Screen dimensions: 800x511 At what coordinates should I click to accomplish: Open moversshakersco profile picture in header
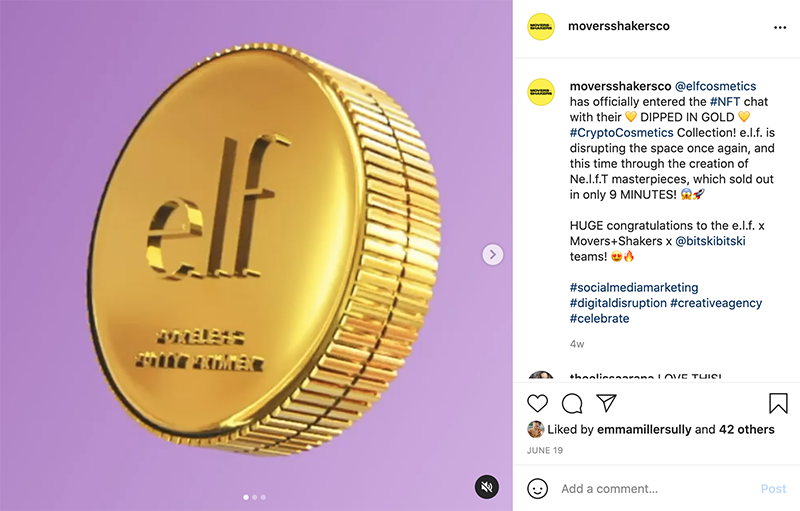(541, 27)
